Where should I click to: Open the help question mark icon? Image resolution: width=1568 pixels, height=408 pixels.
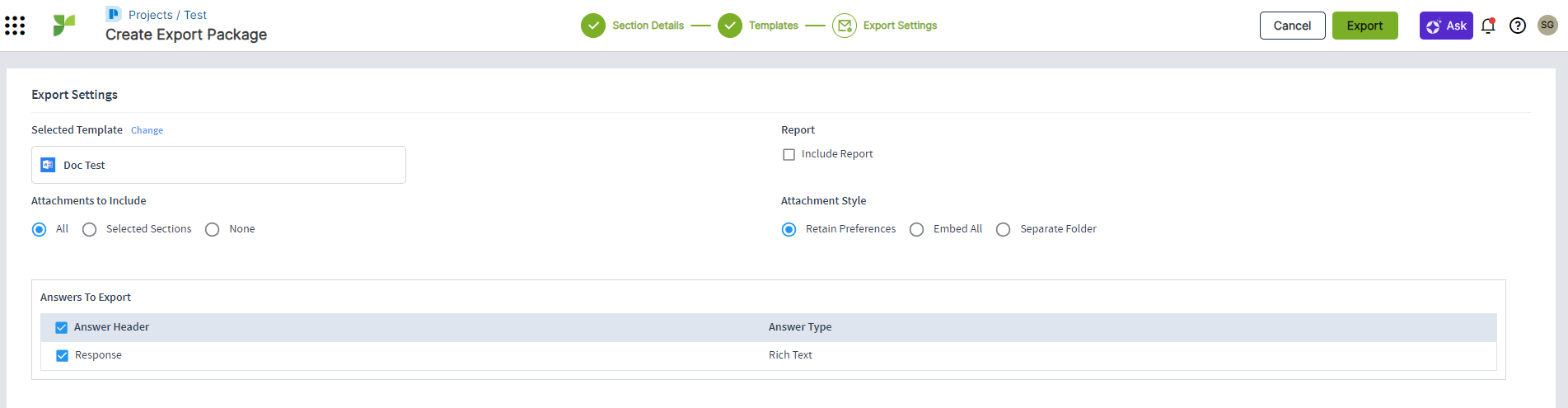pyautogui.click(x=1517, y=26)
